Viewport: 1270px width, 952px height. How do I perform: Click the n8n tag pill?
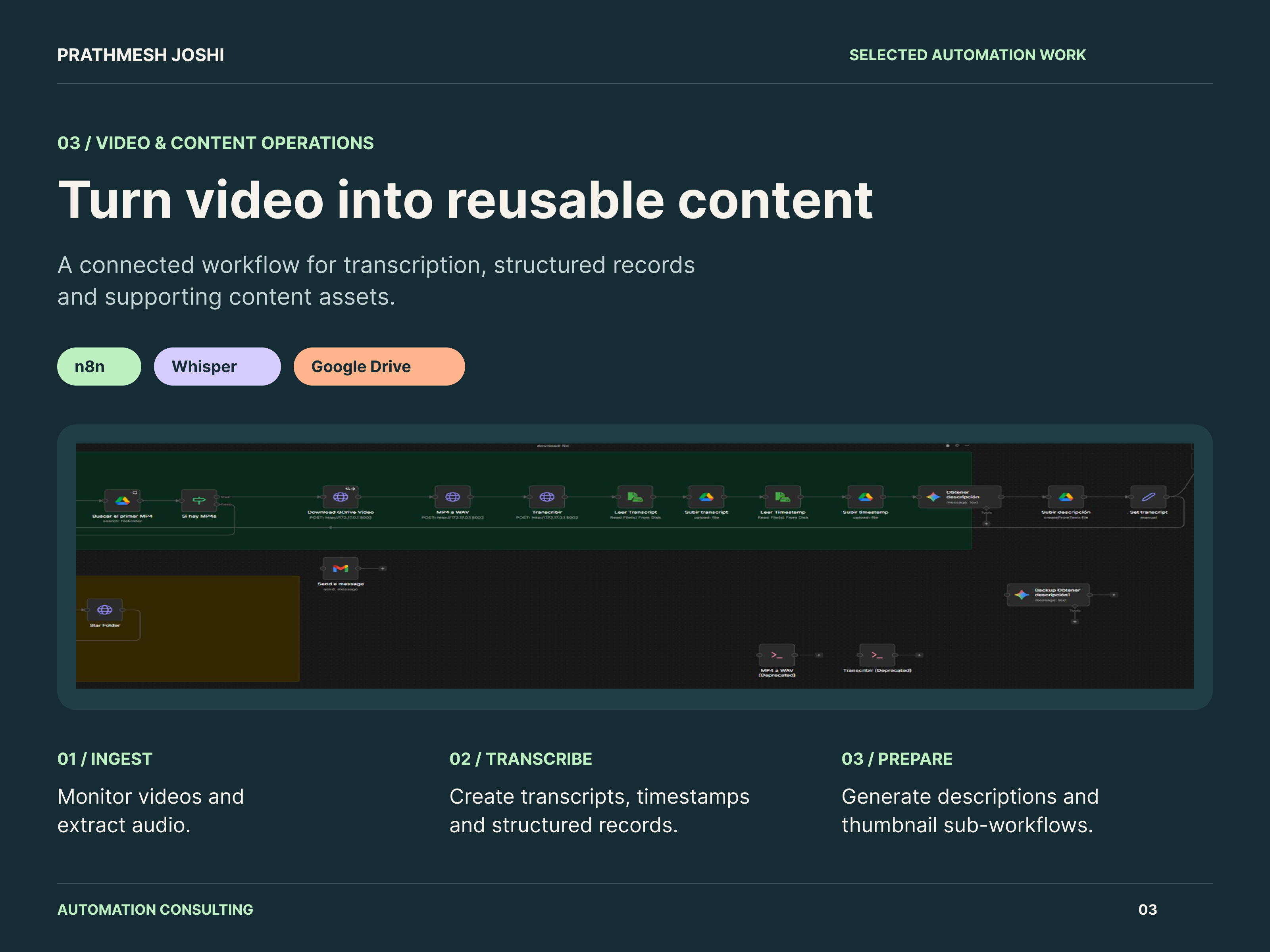(x=99, y=366)
